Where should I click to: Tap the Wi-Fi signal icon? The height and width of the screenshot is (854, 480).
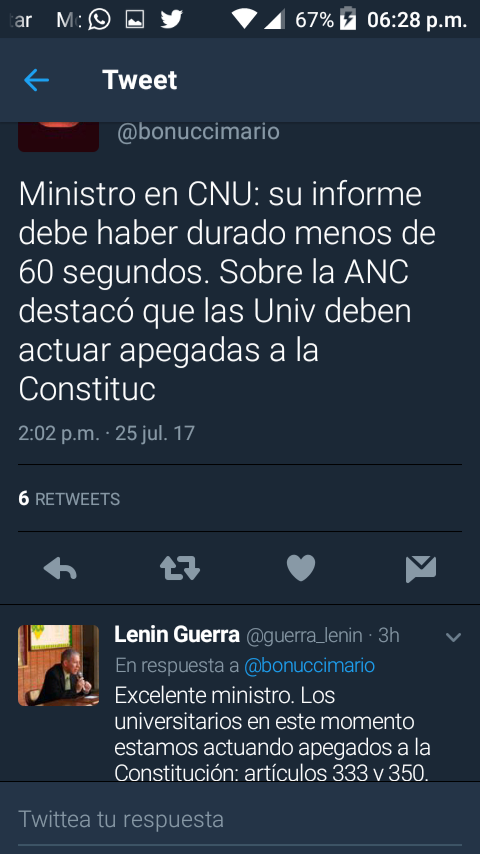click(244, 20)
